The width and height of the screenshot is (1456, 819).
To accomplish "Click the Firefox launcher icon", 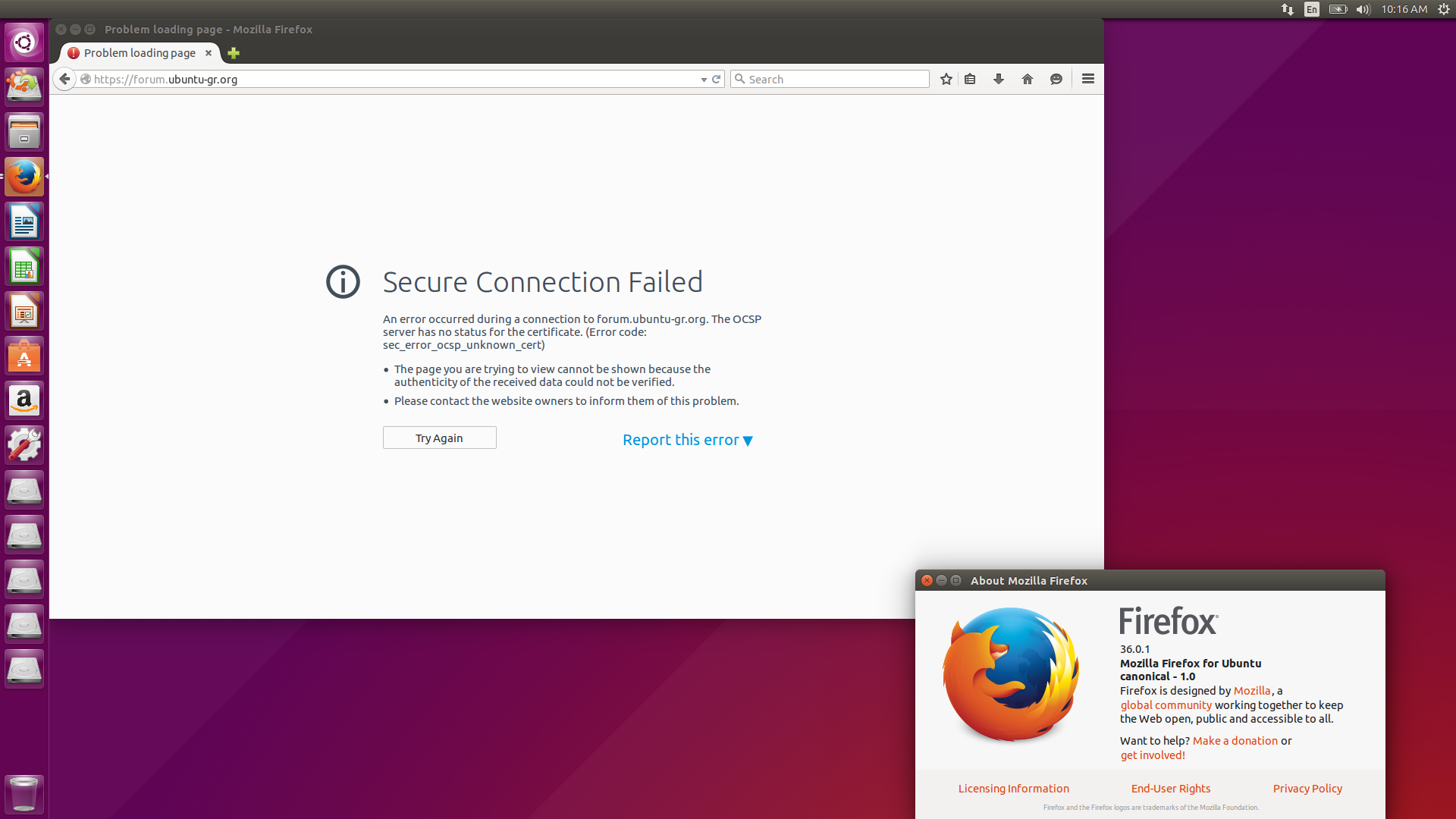I will coord(24,177).
